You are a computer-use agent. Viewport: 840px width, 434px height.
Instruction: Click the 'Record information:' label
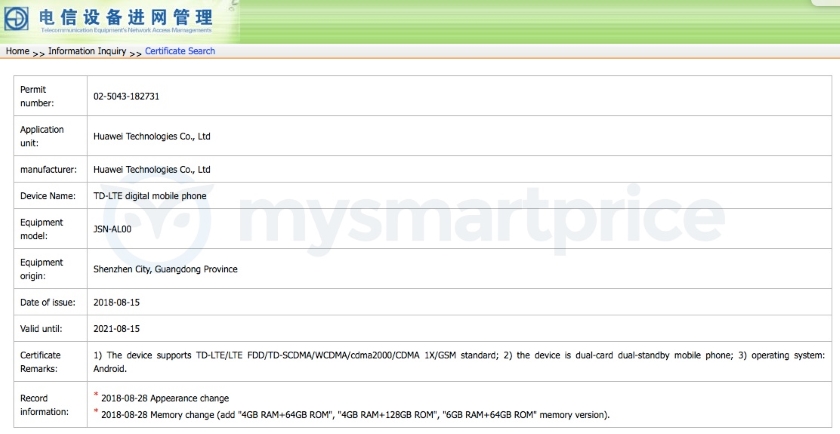45,405
